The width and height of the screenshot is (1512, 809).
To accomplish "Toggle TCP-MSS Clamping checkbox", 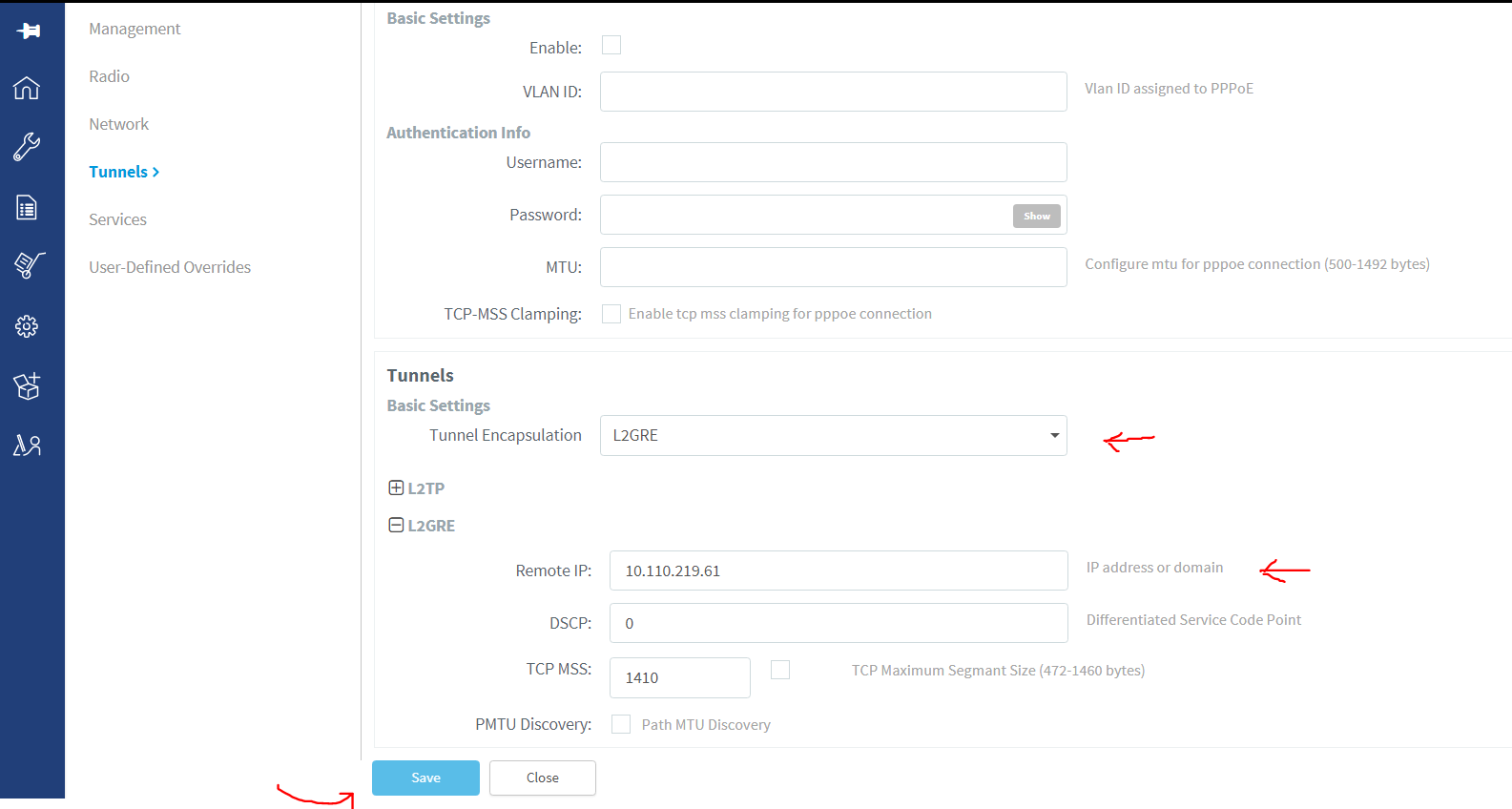I will pyautogui.click(x=611, y=314).
